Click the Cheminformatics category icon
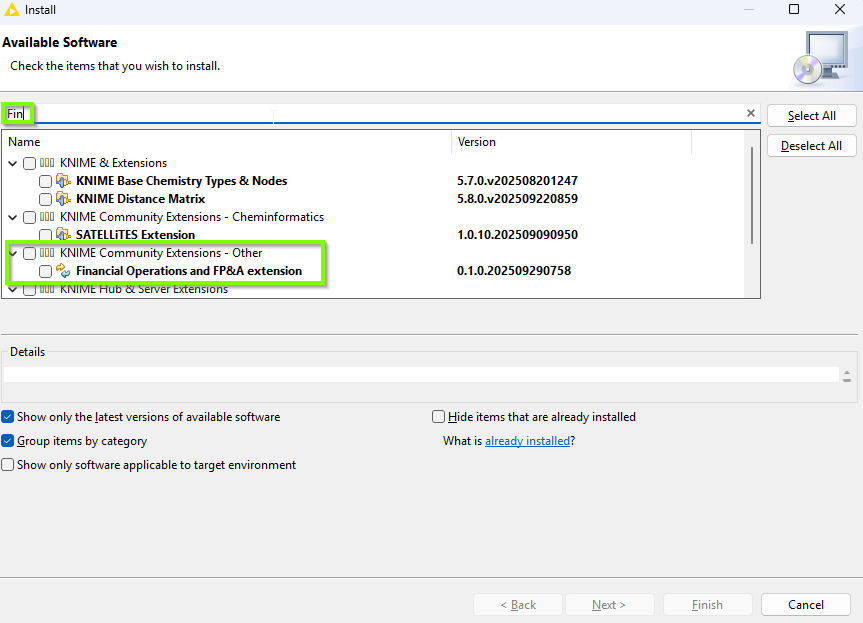 point(47,217)
